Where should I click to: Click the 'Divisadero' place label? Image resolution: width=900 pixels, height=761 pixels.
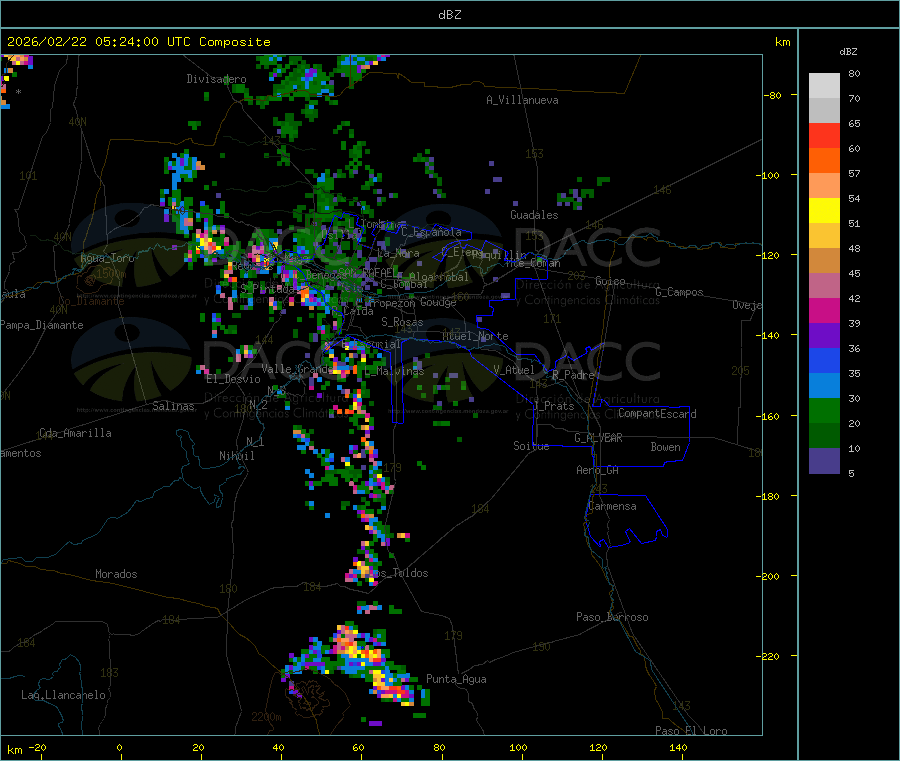click(216, 79)
